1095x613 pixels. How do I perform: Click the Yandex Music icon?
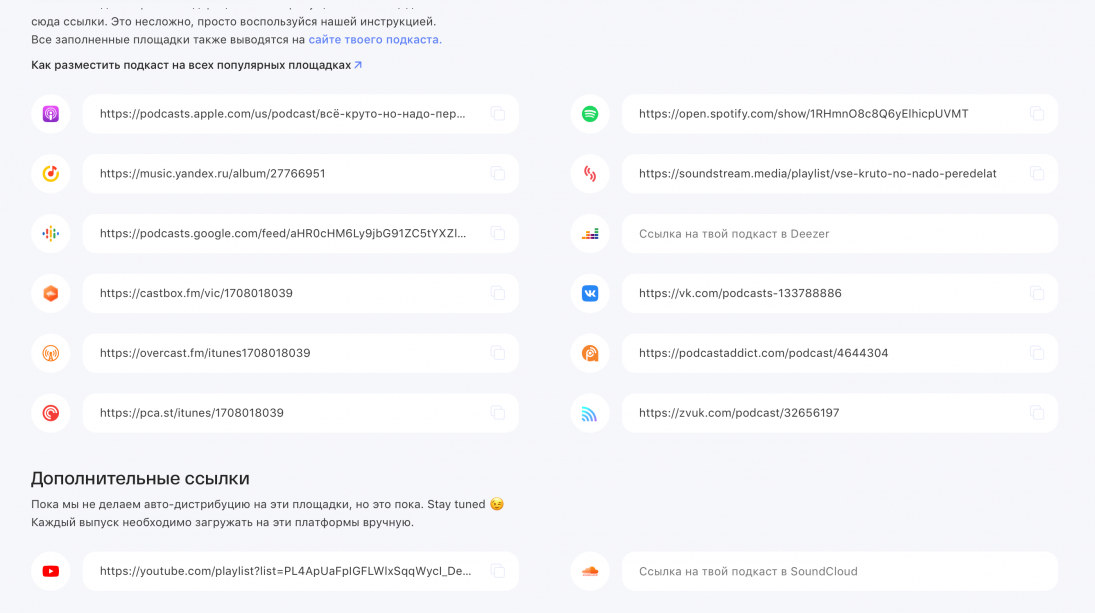click(x=50, y=174)
